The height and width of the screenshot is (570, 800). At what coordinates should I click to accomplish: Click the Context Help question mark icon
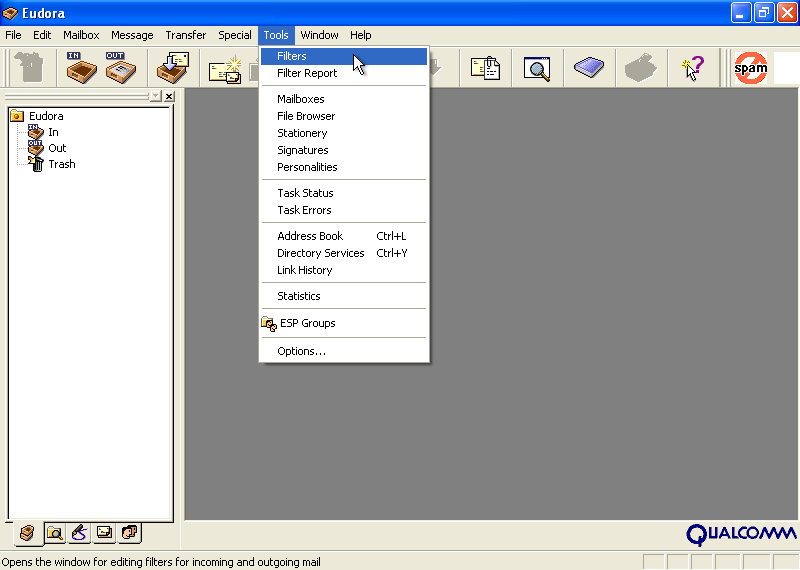[693, 68]
